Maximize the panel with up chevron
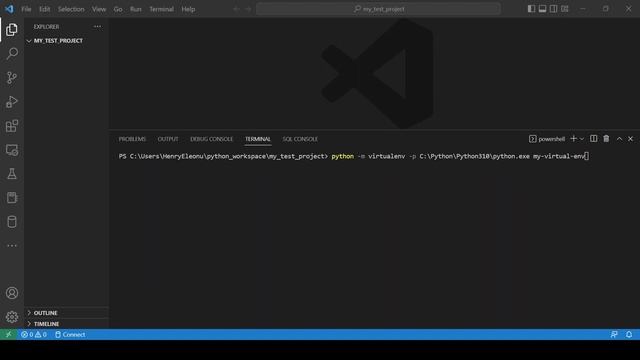 tap(619, 139)
